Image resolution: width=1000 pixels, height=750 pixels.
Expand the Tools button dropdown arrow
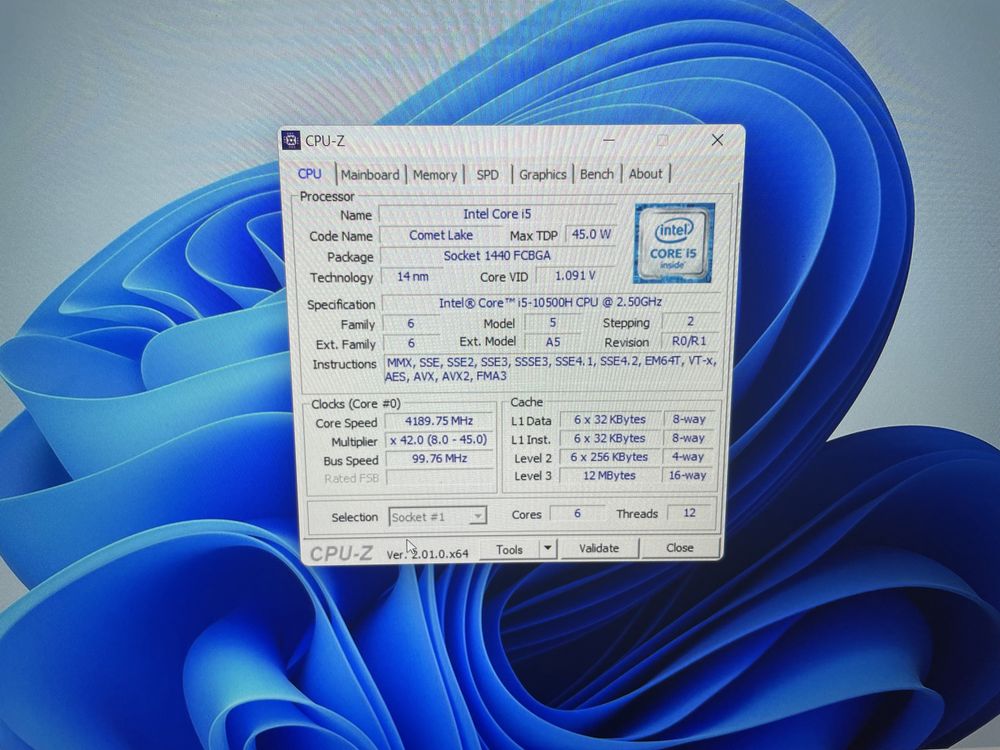[x=548, y=548]
